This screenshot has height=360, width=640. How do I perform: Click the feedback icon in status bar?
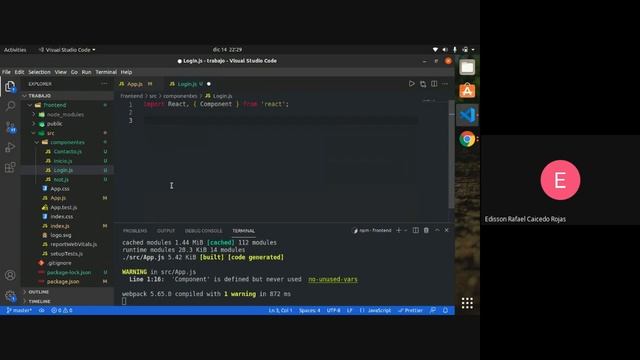tap(433, 311)
